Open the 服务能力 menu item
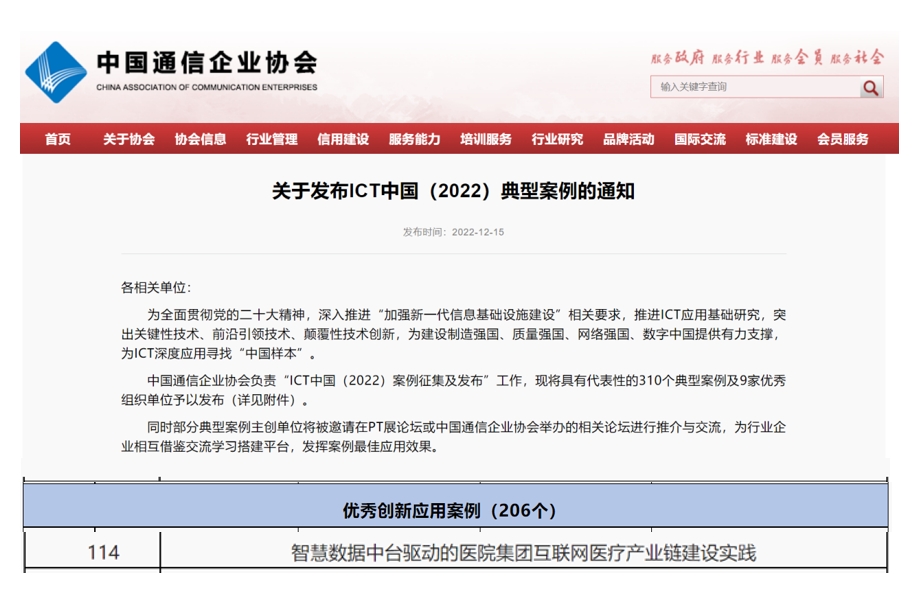Viewport: 914px width, 592px height. pyautogui.click(x=414, y=139)
